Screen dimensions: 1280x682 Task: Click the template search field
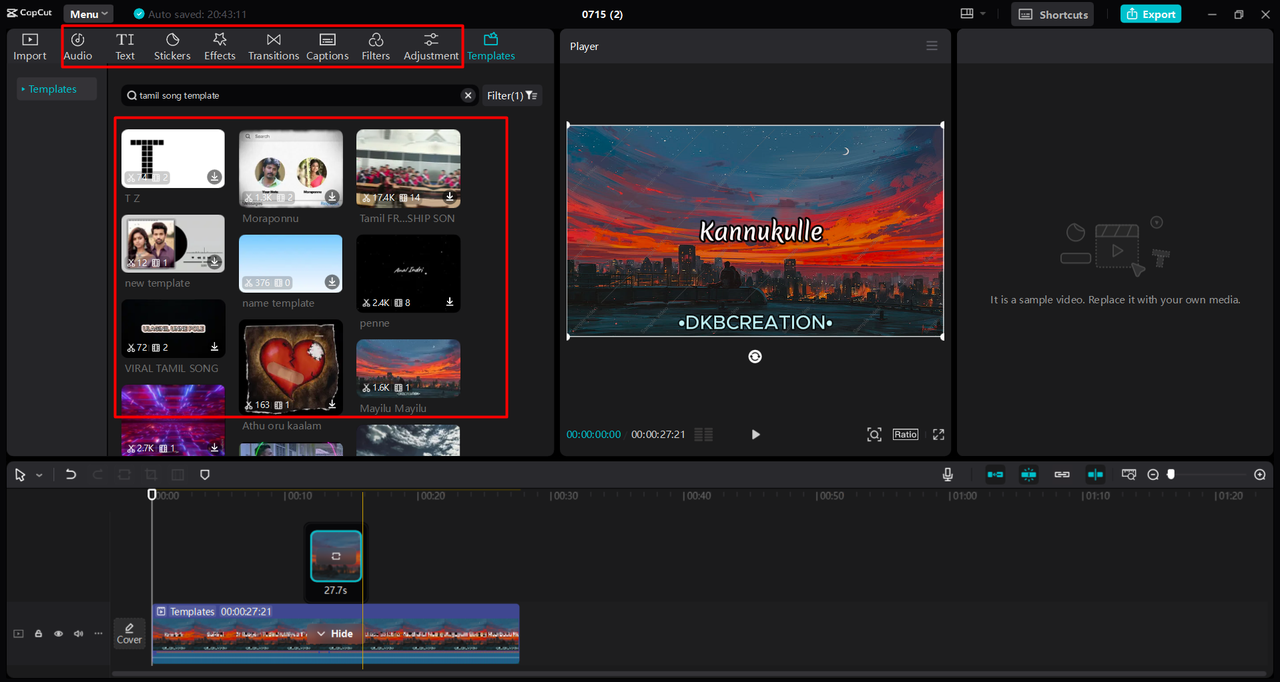click(298, 95)
